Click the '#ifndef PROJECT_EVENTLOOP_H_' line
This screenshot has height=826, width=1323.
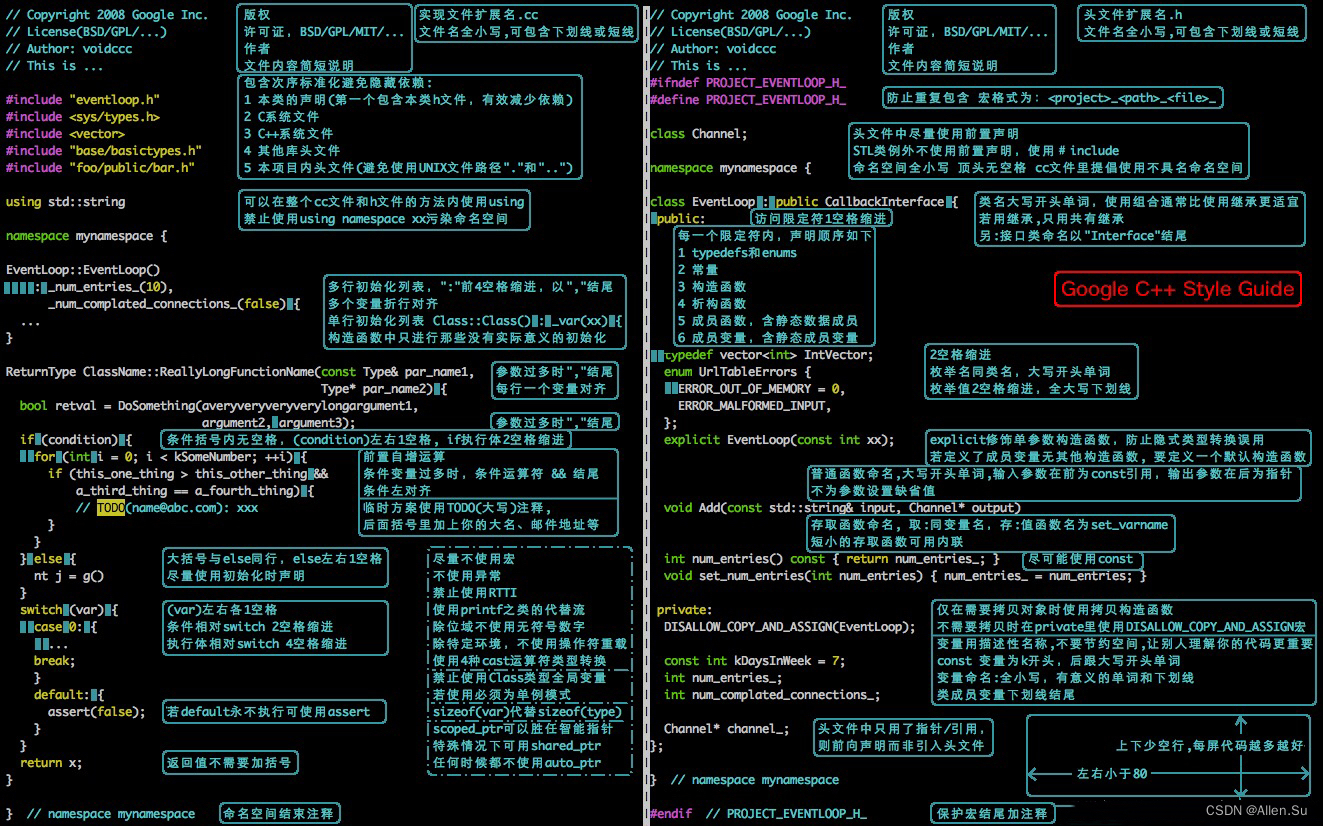tap(748, 83)
